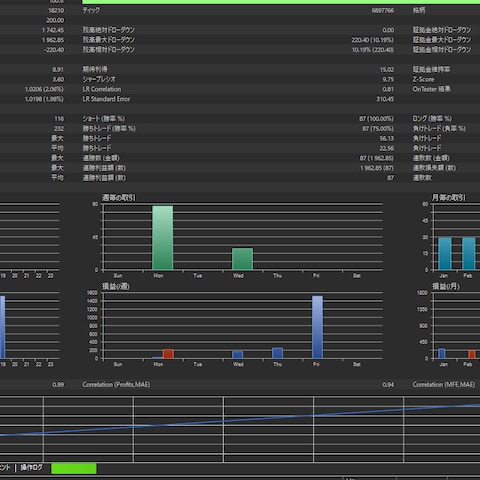
Task: Click the 週毎の取引 chart title
Action: (x=119, y=198)
